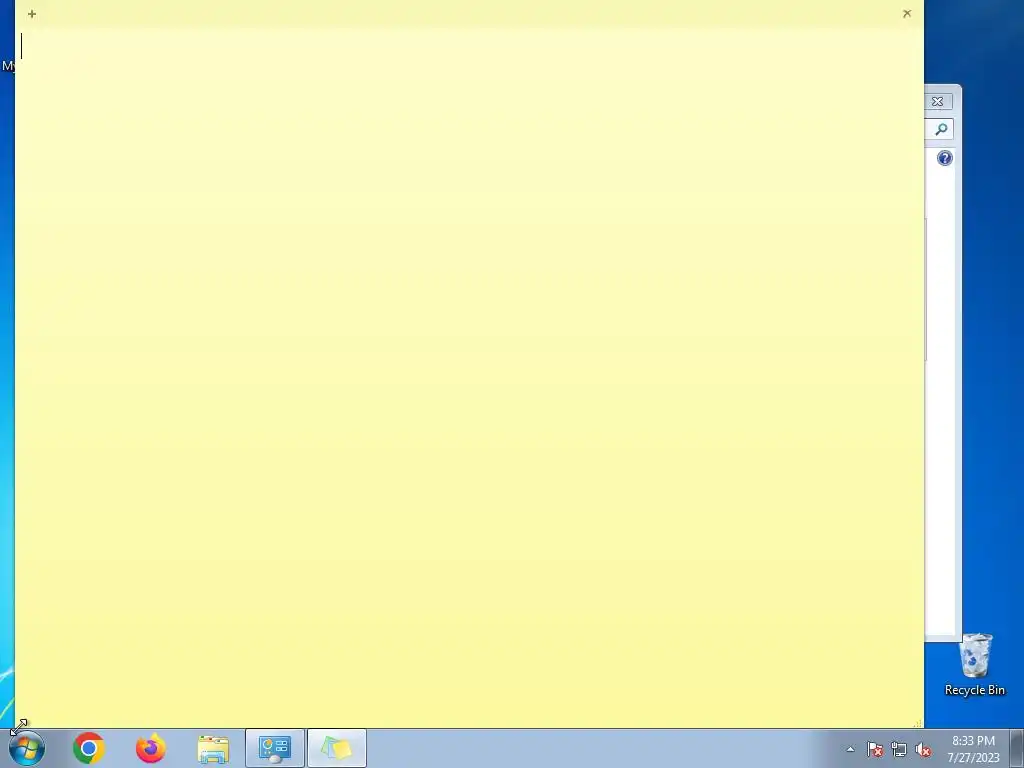Open the muted volume tray icon
Viewport: 1024px width, 768px height.
[923, 749]
